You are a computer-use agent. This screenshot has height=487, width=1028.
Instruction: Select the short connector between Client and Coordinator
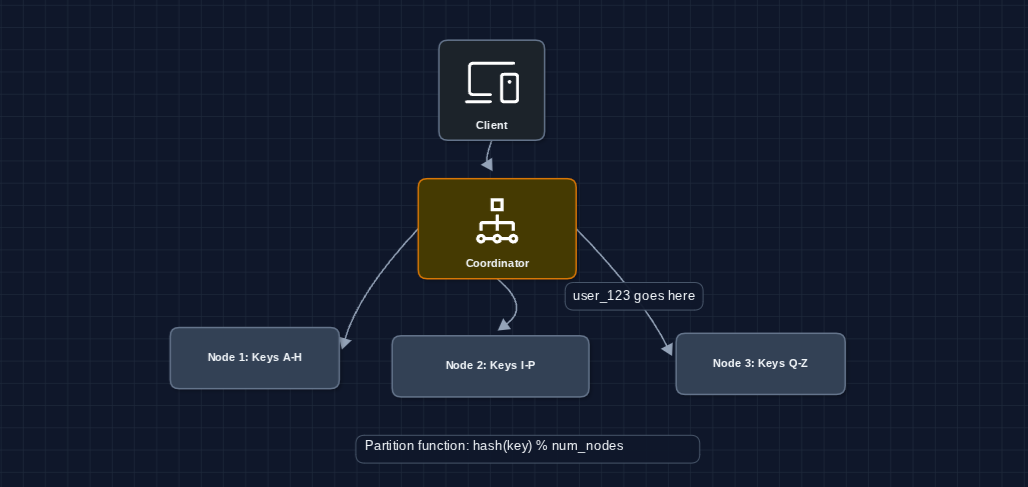tap(490, 150)
